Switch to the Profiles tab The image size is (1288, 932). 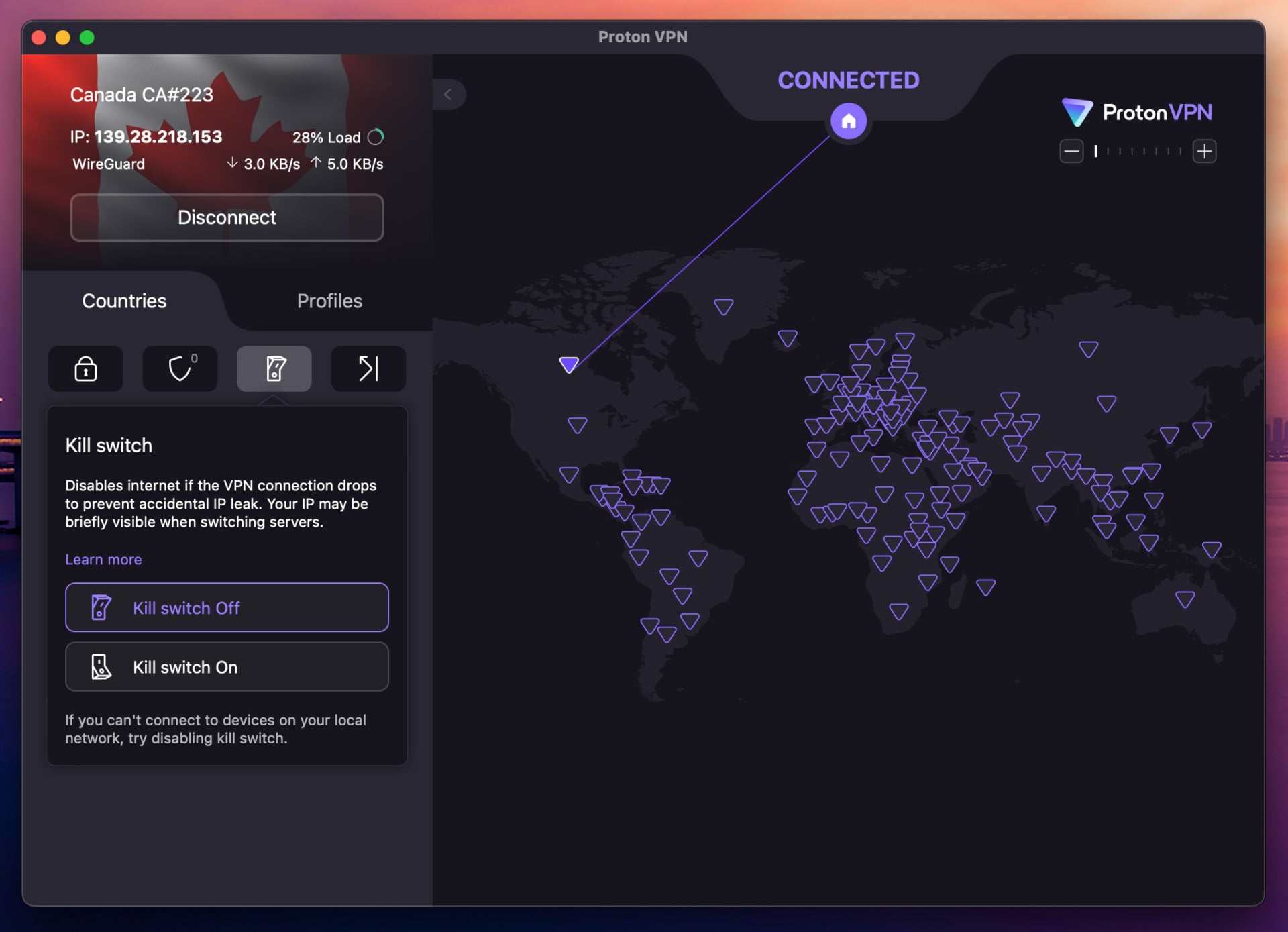[x=329, y=301]
